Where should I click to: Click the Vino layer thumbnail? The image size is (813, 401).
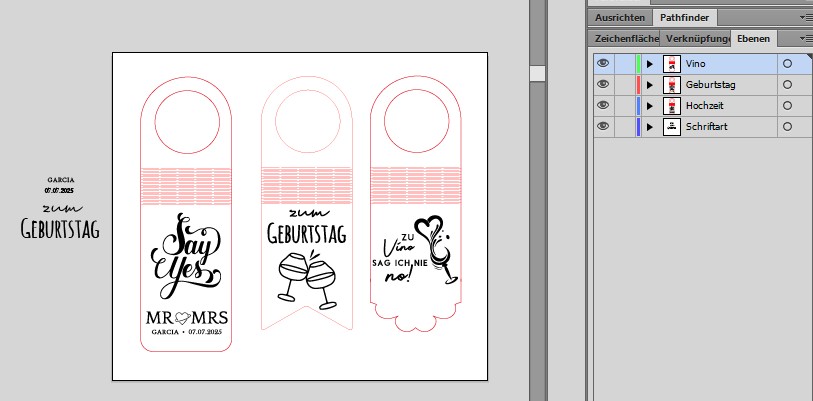click(x=672, y=63)
